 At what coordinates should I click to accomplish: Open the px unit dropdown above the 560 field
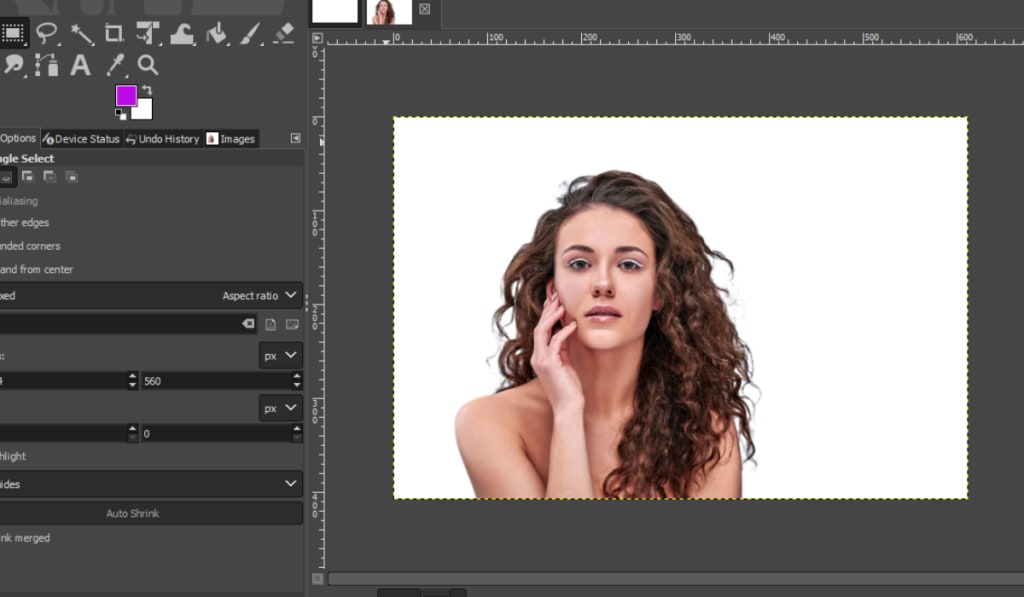[x=280, y=355]
